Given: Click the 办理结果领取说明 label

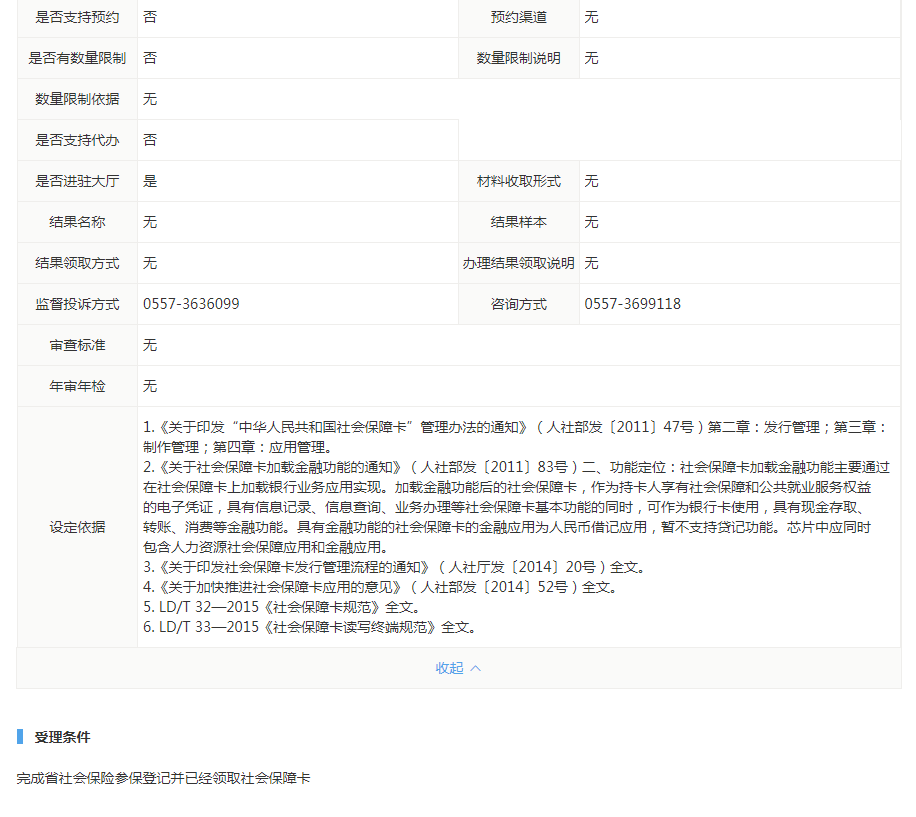Looking at the screenshot, I should 518,263.
